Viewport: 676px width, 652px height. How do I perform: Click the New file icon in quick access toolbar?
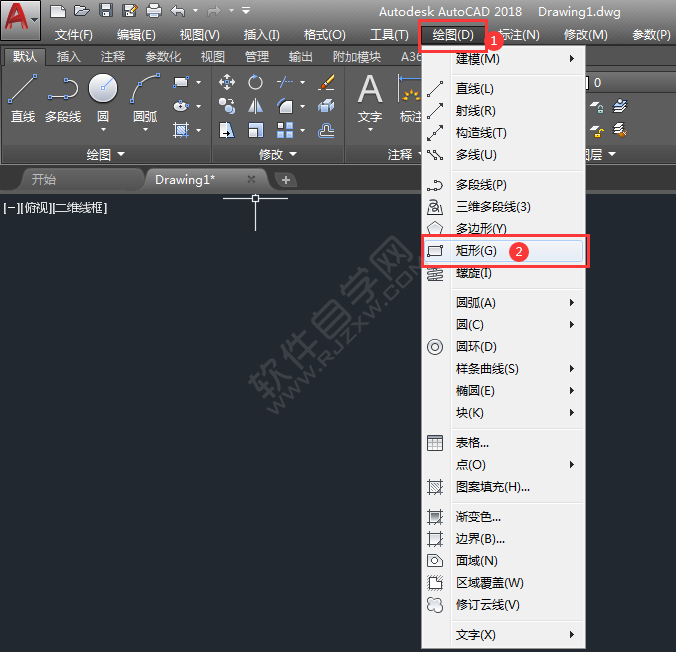tap(58, 10)
